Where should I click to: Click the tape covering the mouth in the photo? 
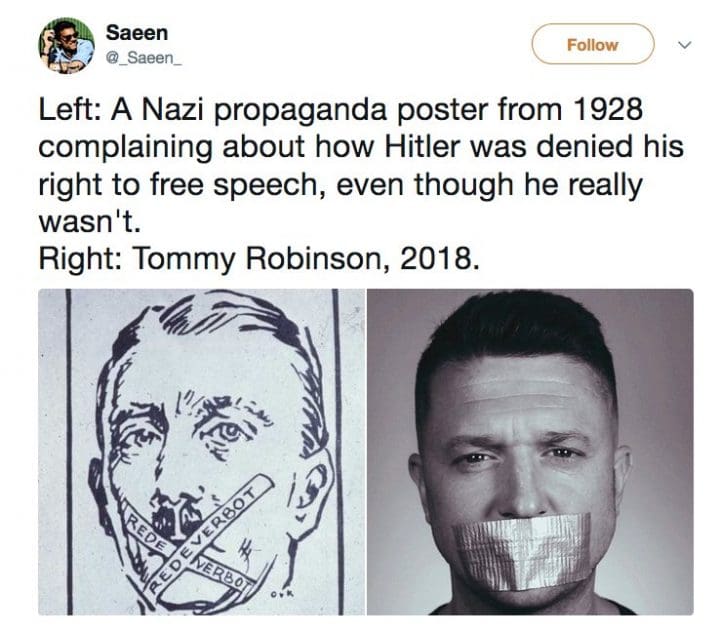tap(522, 551)
